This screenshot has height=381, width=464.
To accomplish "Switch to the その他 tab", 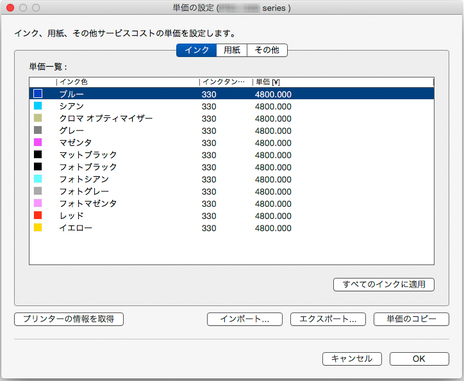I will 267,50.
